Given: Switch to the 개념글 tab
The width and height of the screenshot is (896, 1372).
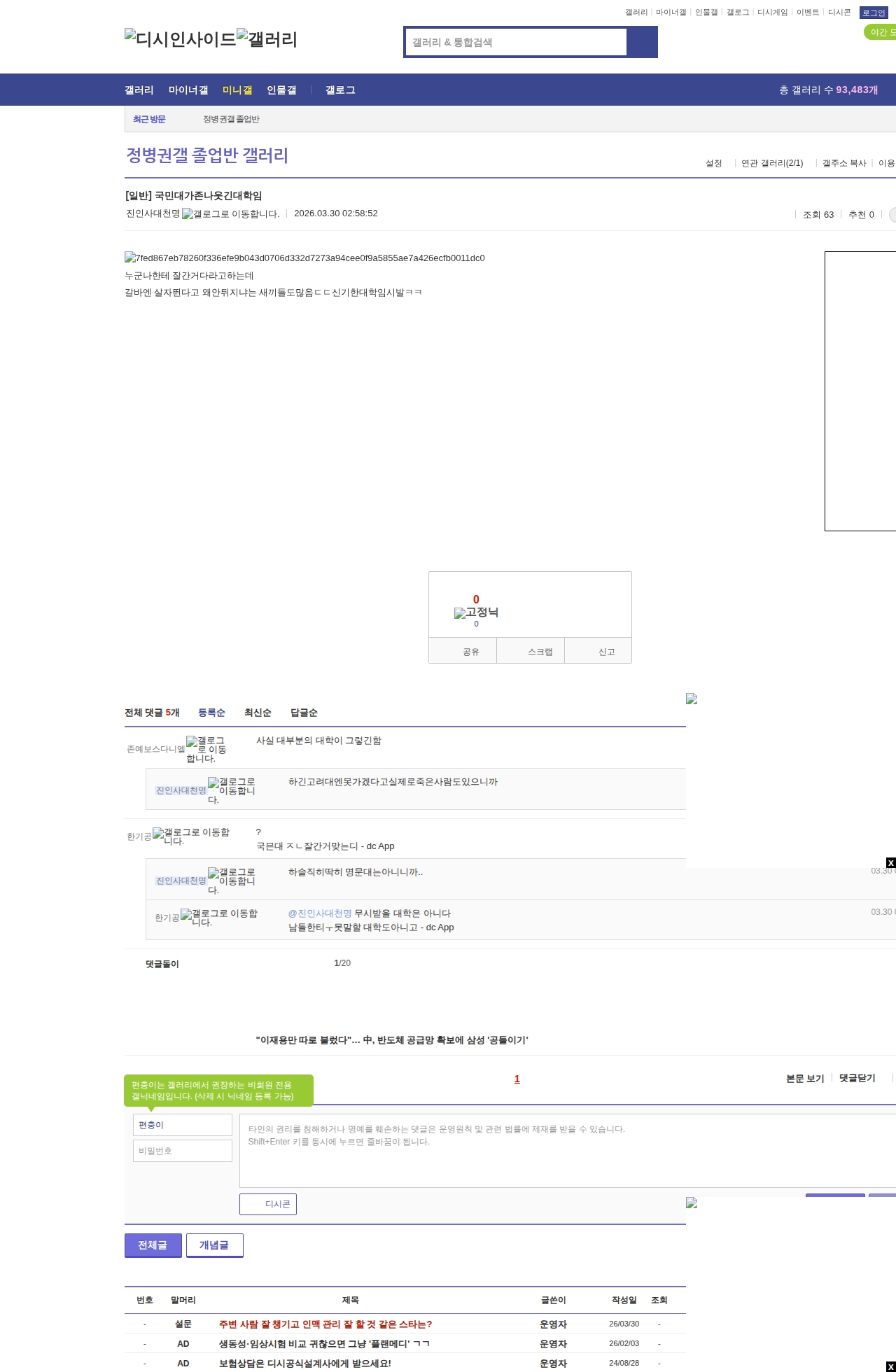Looking at the screenshot, I should (x=215, y=1245).
